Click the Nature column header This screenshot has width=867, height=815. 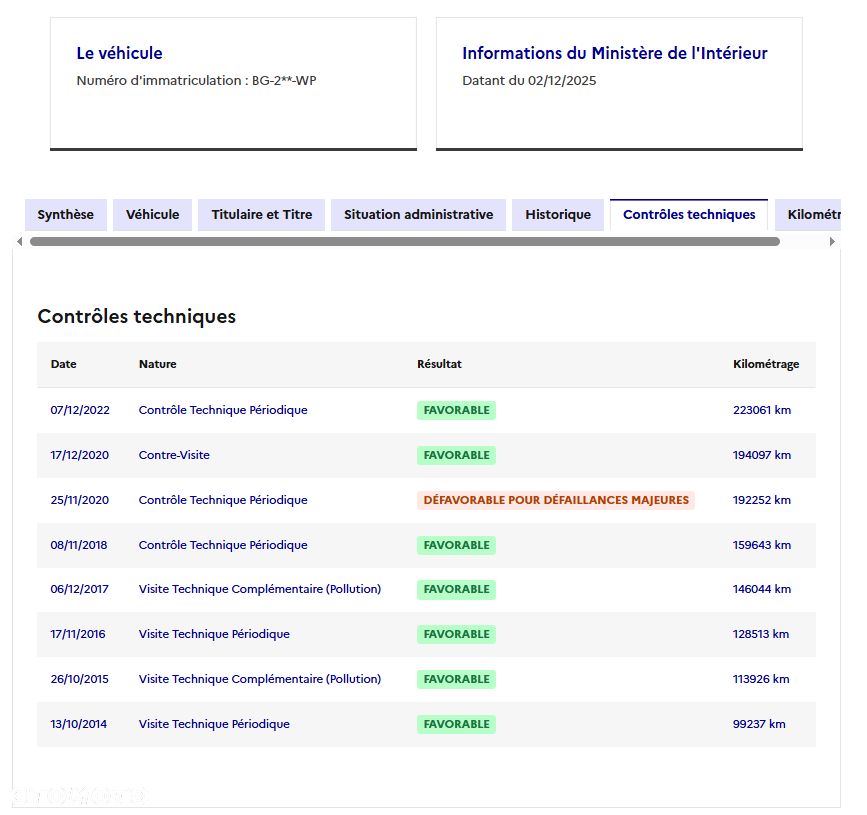[x=158, y=364]
